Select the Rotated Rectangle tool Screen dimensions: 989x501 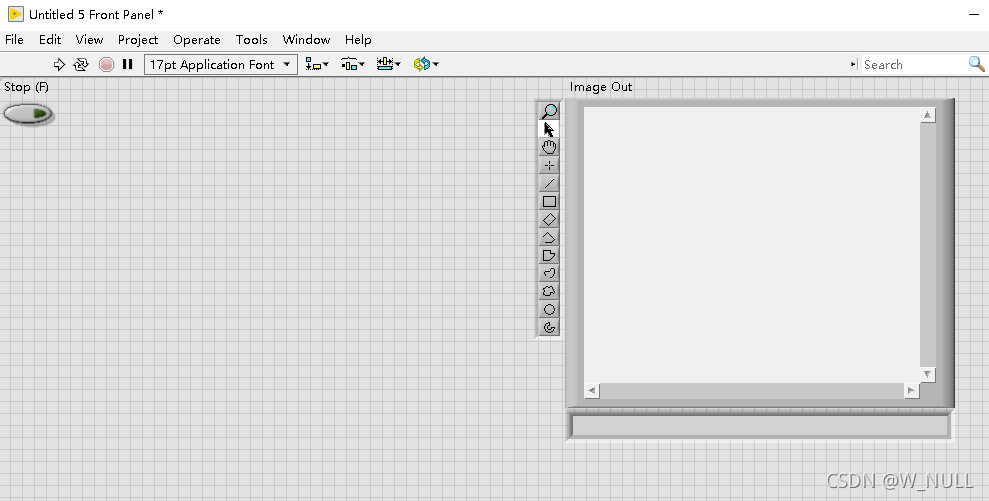click(549, 220)
